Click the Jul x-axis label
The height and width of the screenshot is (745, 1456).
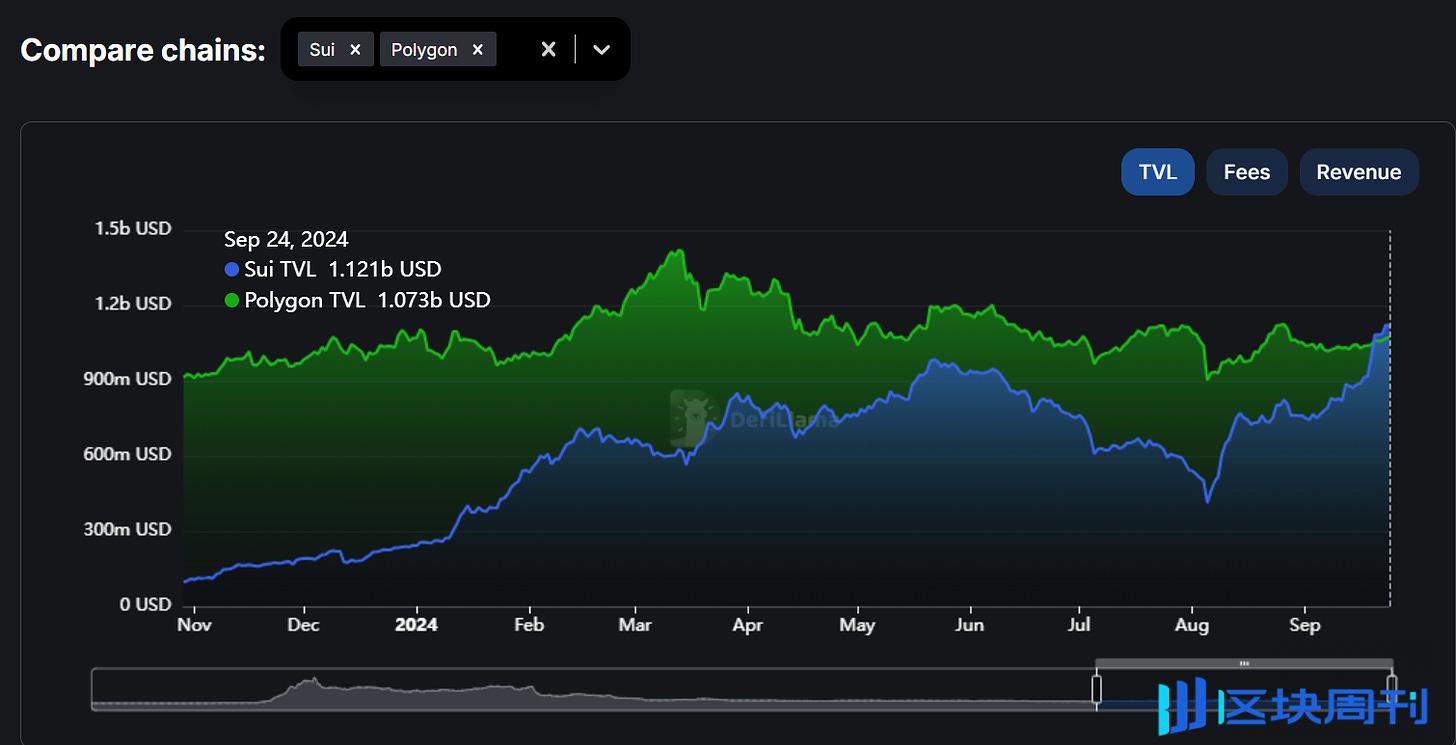click(x=1079, y=625)
